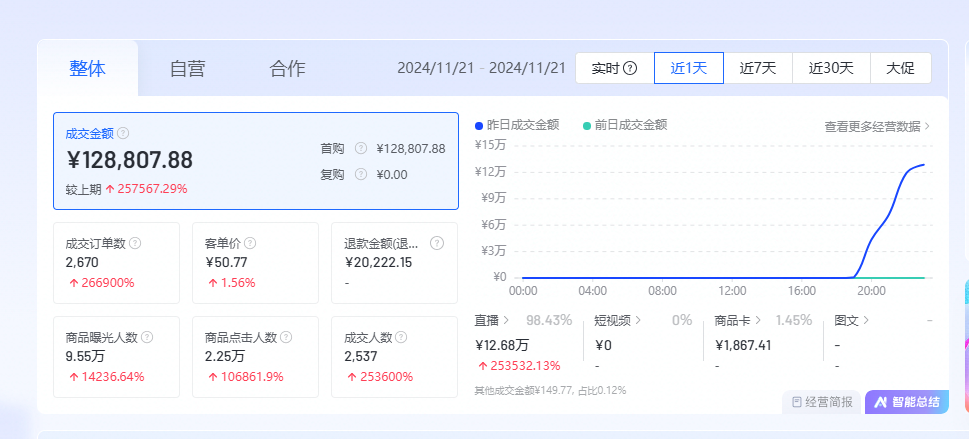Click the 257567.29% growth figure
Viewport: 969px width, 439px height.
146,189
